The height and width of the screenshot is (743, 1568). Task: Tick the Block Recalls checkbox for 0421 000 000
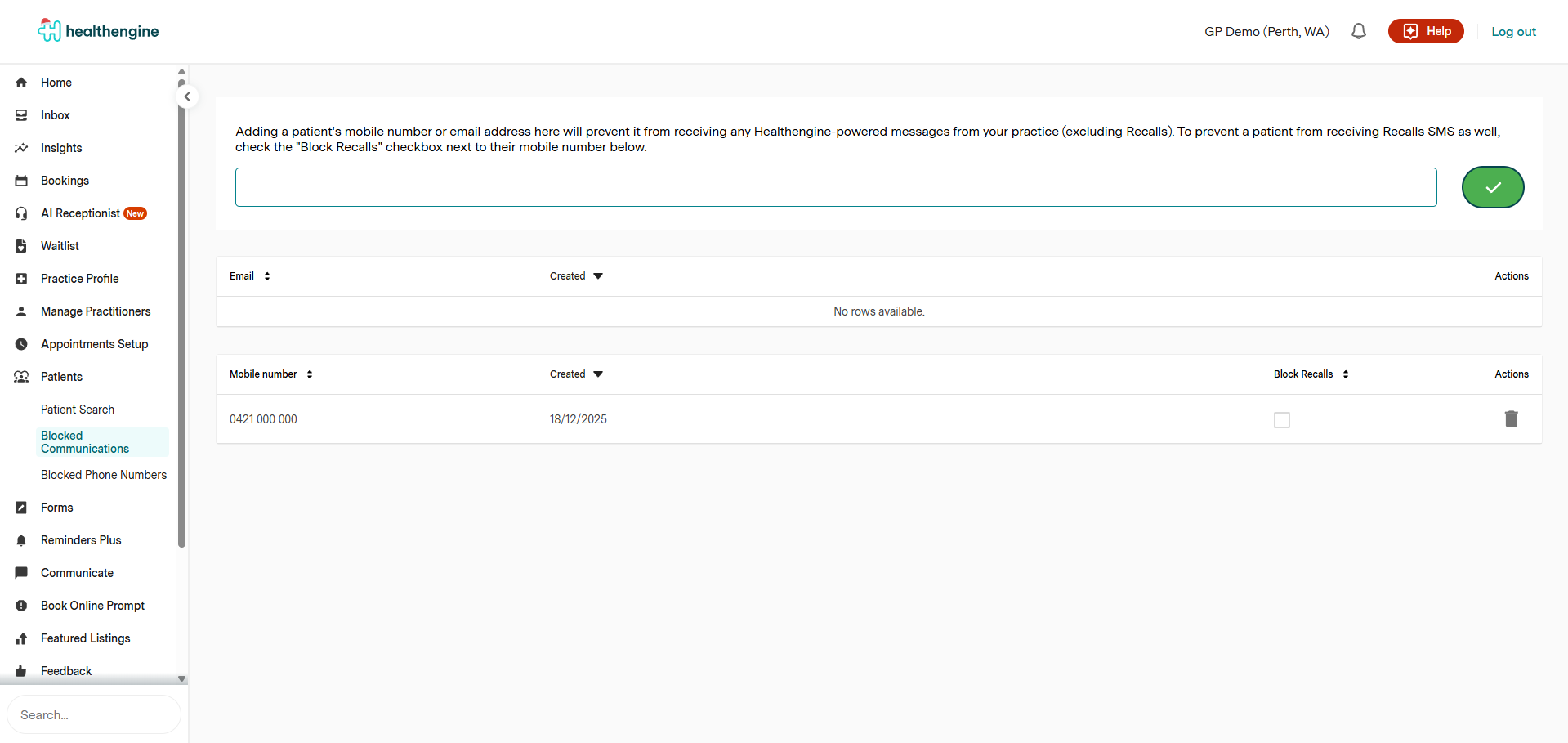pos(1281,420)
